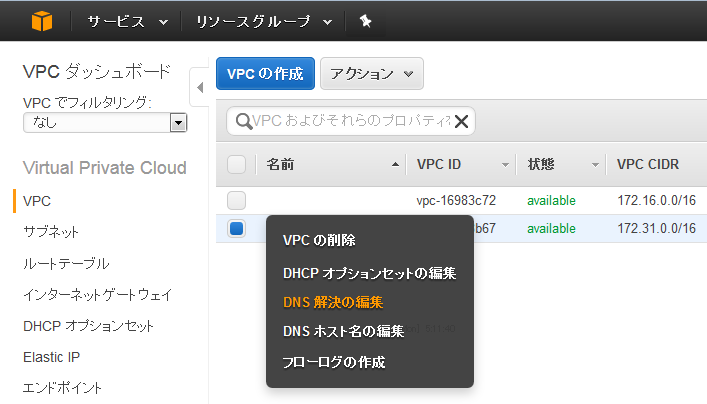Choose DNS 解決の編集 from menu
This screenshot has height=404, width=707.
(x=333, y=302)
